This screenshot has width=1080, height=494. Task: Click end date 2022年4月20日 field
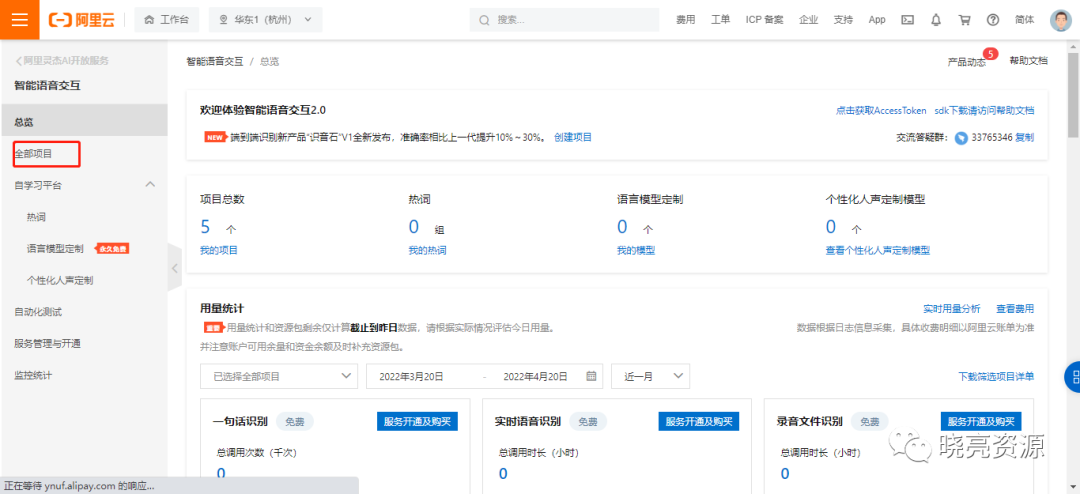tap(535, 376)
